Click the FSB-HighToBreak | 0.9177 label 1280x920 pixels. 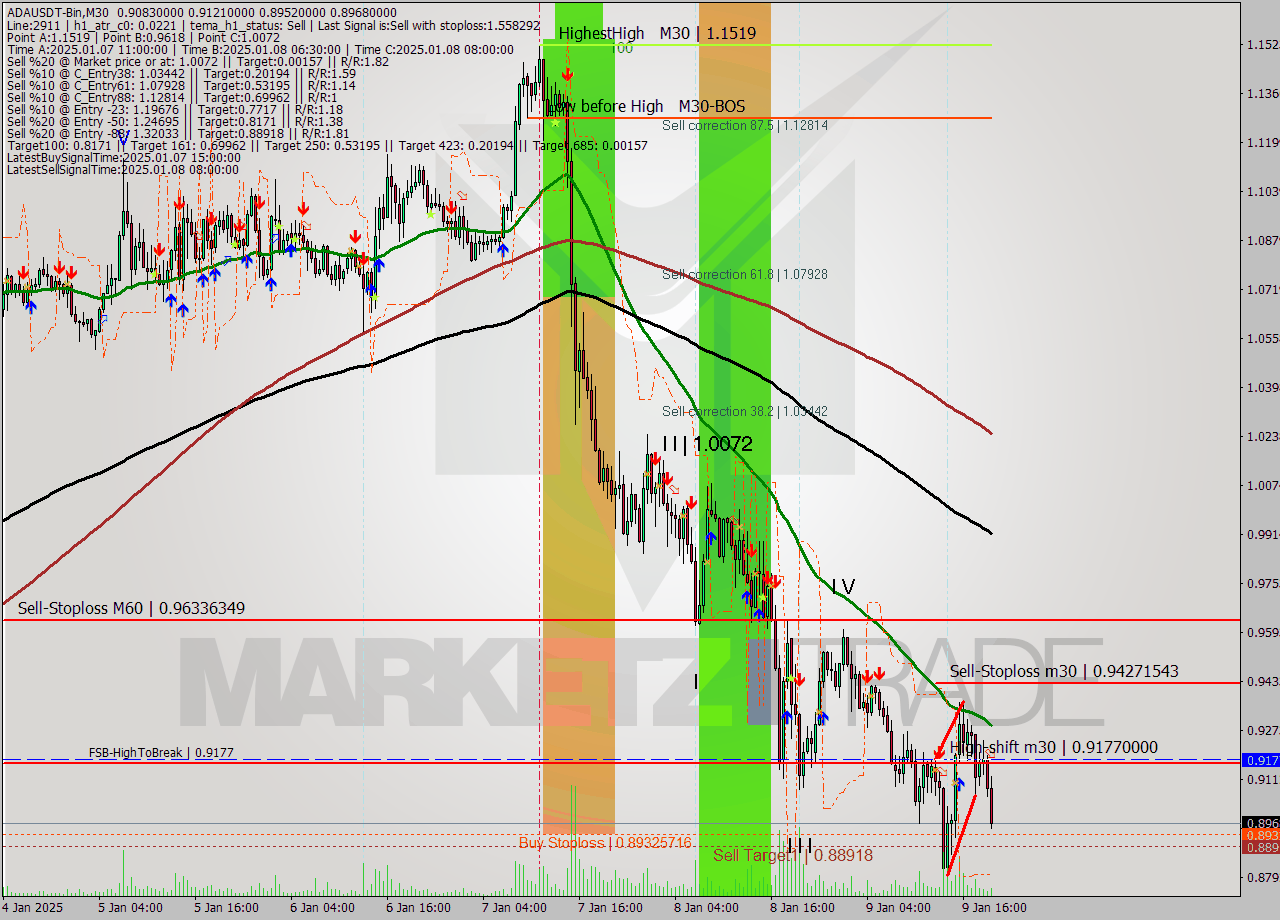click(x=161, y=752)
